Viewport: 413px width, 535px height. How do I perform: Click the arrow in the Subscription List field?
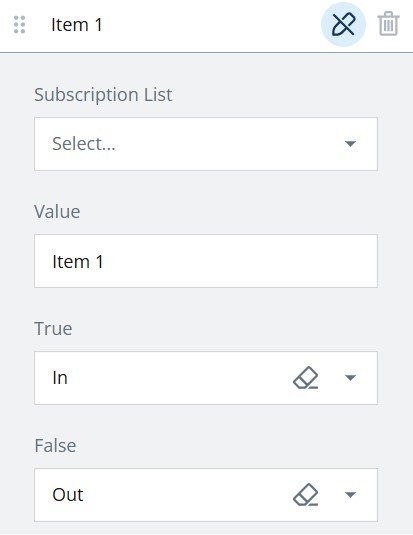pyautogui.click(x=350, y=144)
